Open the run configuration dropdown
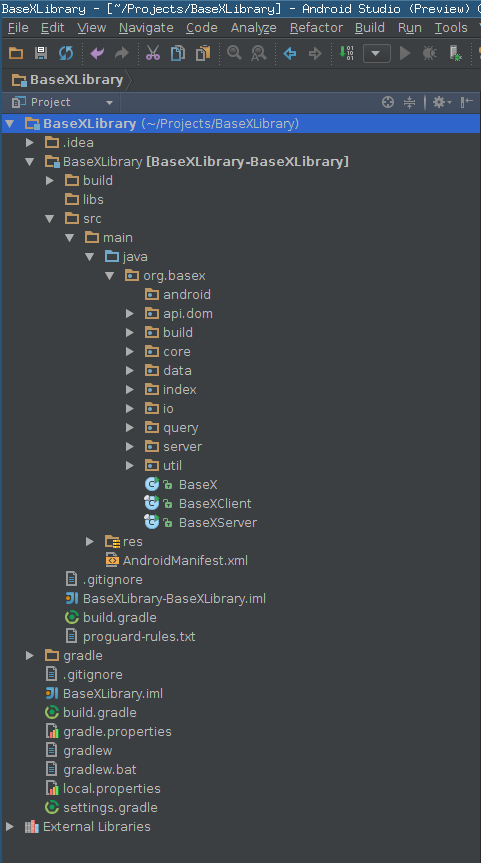Viewport: 481px width, 863px height. coord(376,53)
